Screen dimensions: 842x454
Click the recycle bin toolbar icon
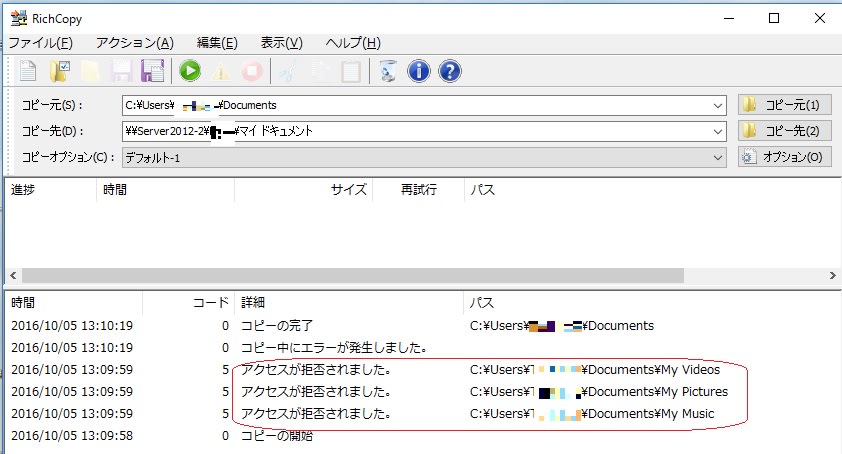tap(388, 71)
